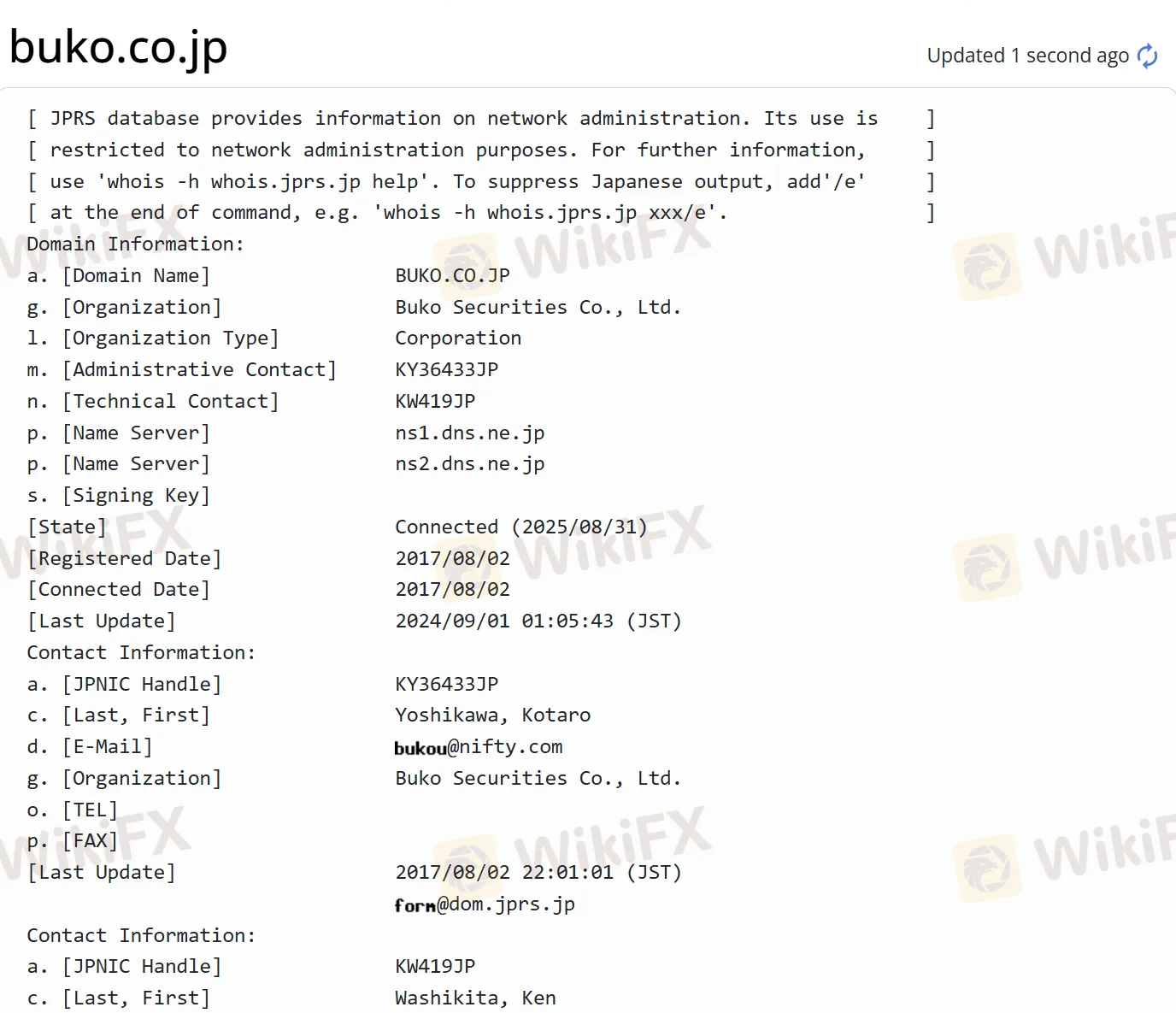Select last update '2024/09/01 01:05:43 (JST)'
This screenshot has height=1013, width=1176.
point(538,621)
